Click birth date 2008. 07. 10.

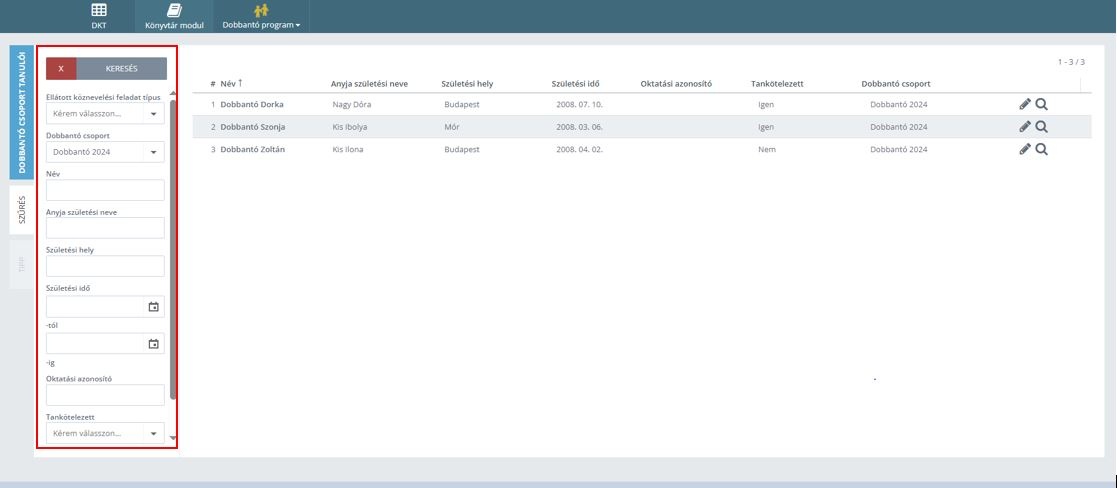coord(581,105)
